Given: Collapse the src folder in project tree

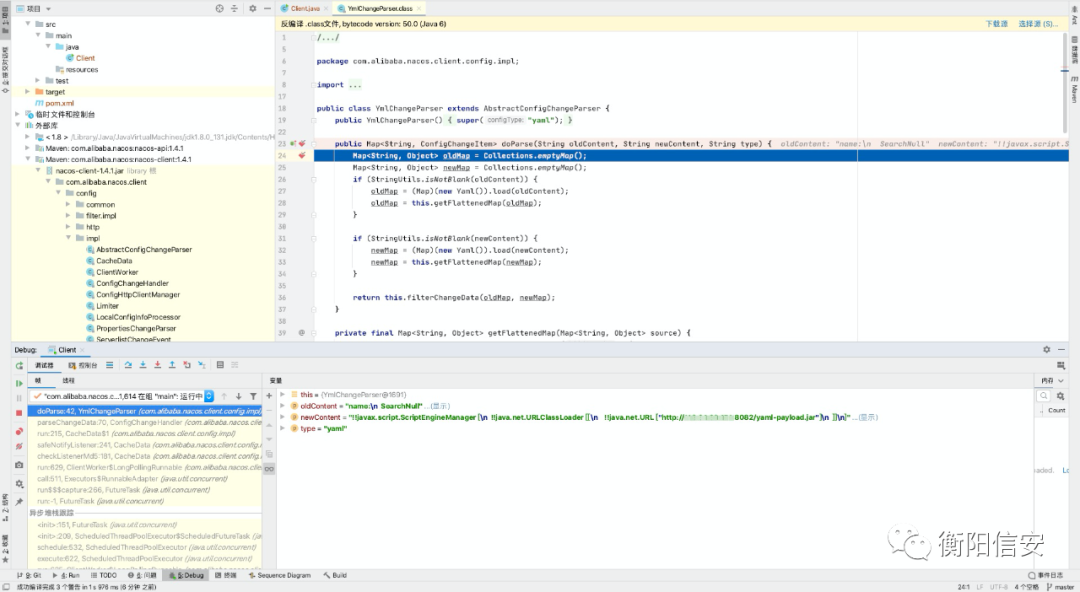Looking at the screenshot, I should pos(28,24).
